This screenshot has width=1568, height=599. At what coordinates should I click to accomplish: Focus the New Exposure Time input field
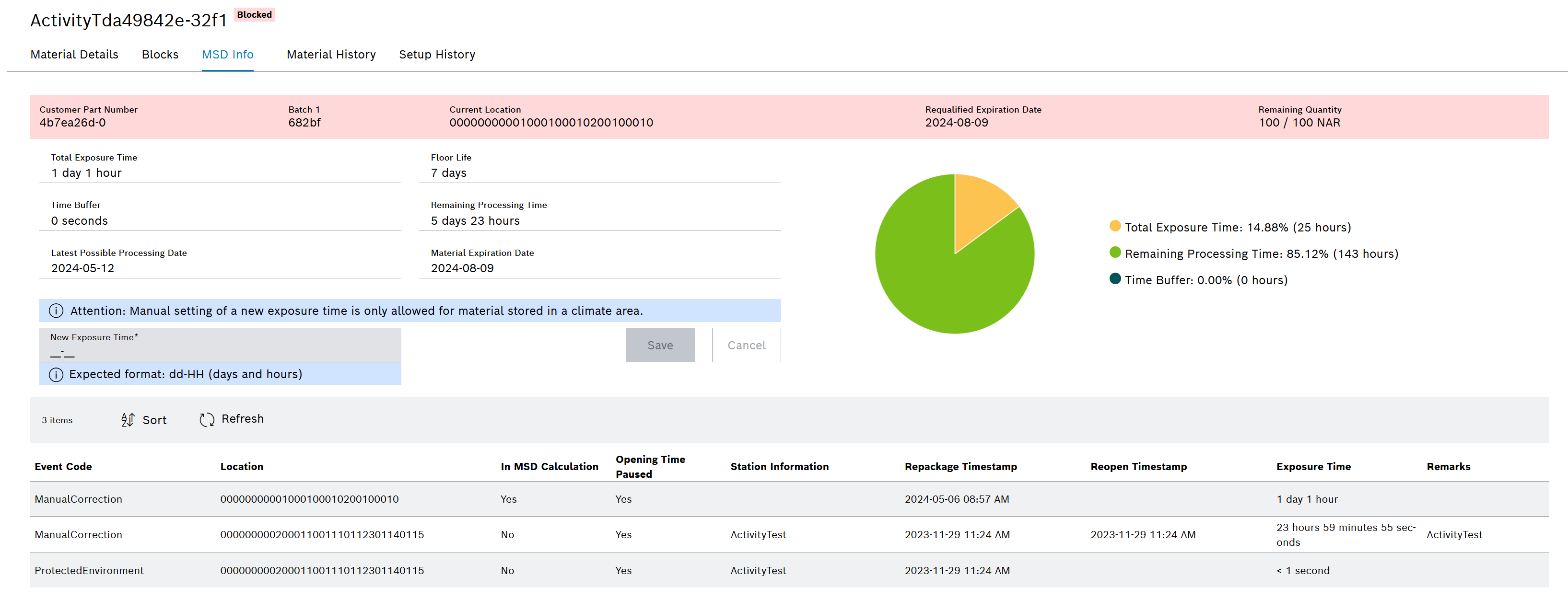click(220, 346)
